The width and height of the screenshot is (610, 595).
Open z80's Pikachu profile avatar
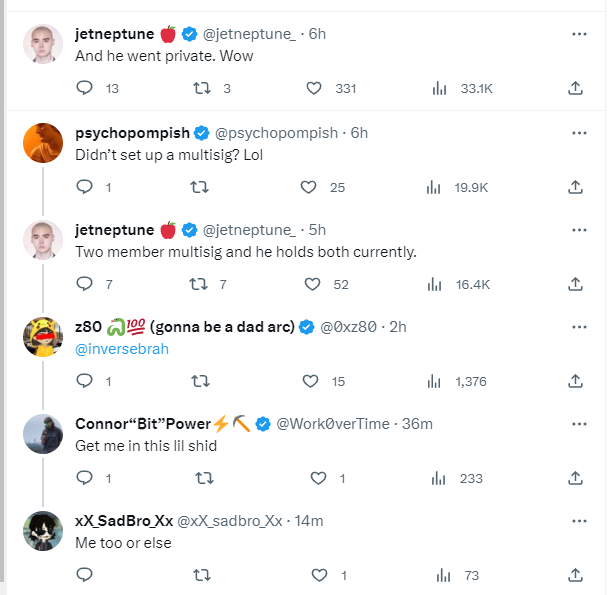[43, 340]
